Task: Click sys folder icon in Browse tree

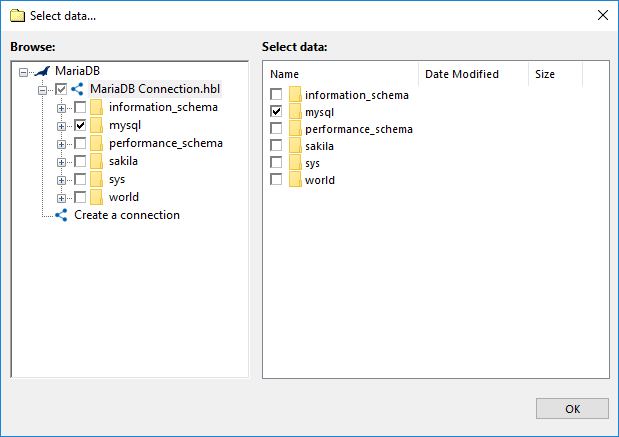Action: click(96, 180)
